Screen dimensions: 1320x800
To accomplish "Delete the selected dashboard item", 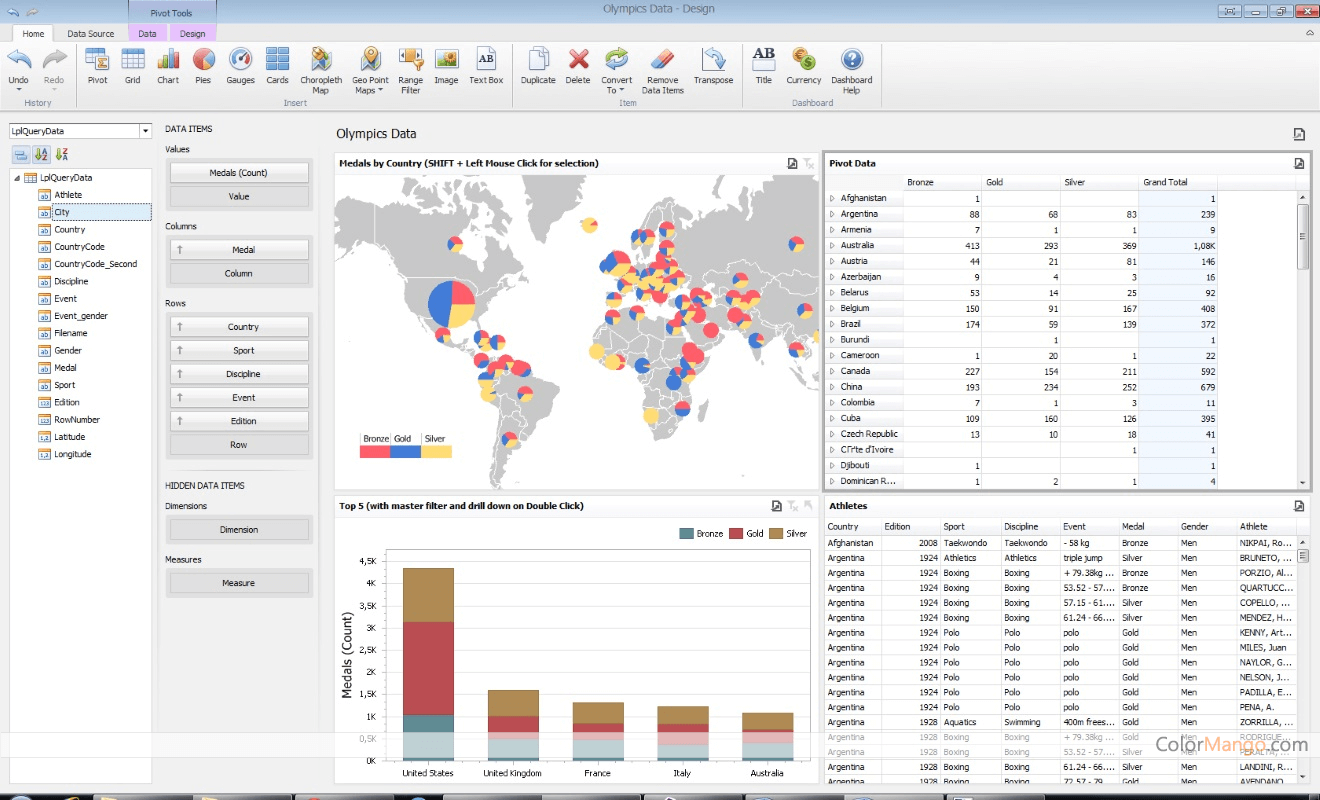I will (578, 65).
